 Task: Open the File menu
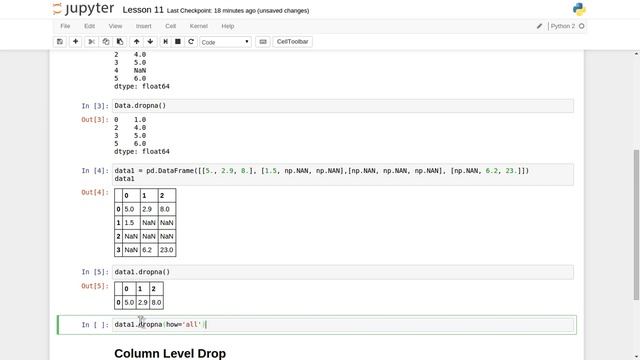(65, 26)
